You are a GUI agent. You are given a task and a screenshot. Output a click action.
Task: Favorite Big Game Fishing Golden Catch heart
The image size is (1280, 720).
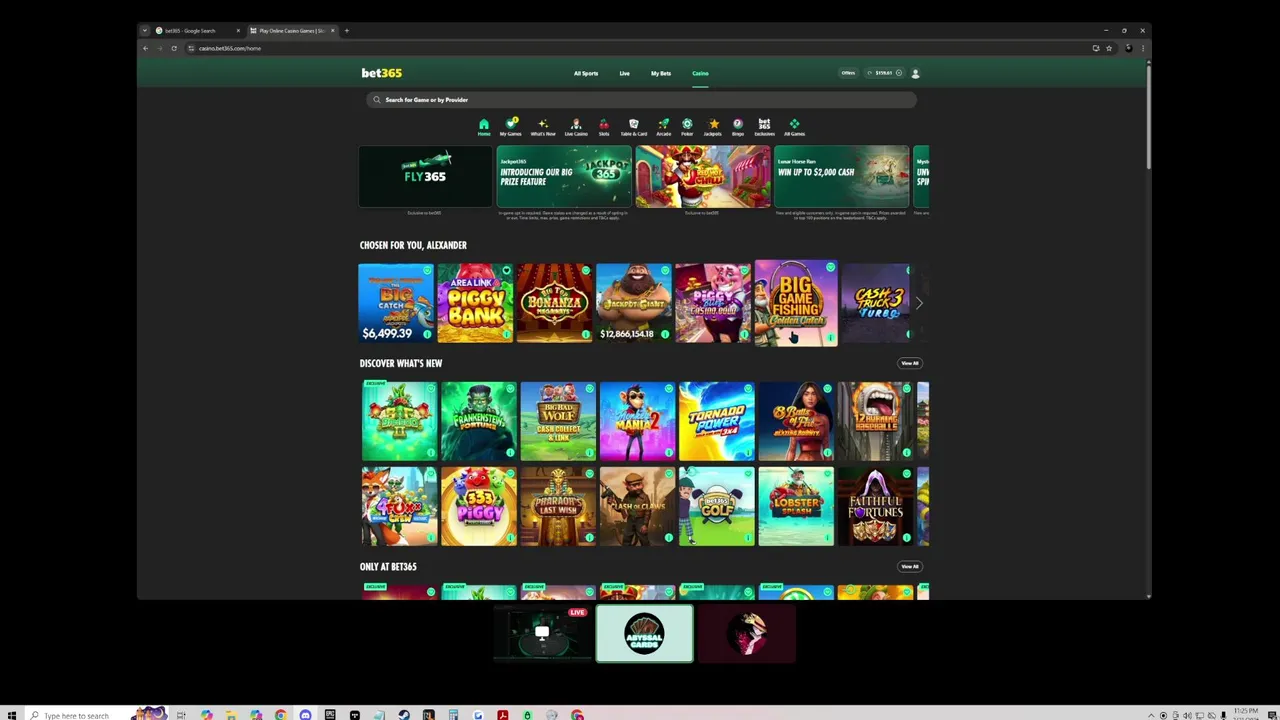pyautogui.click(x=830, y=268)
